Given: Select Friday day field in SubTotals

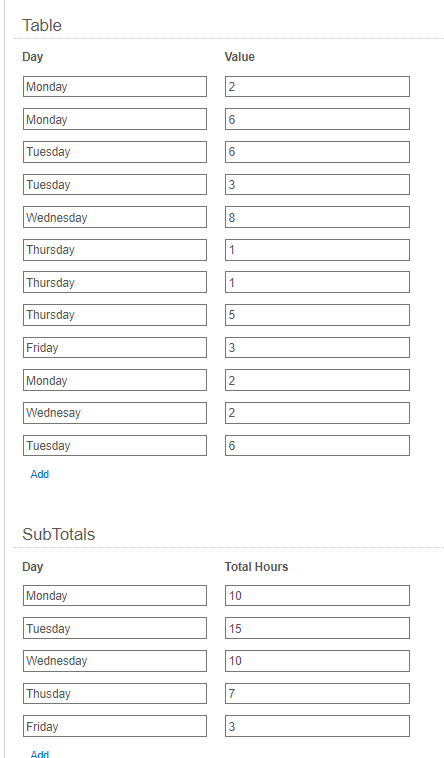Looking at the screenshot, I should (115, 726).
